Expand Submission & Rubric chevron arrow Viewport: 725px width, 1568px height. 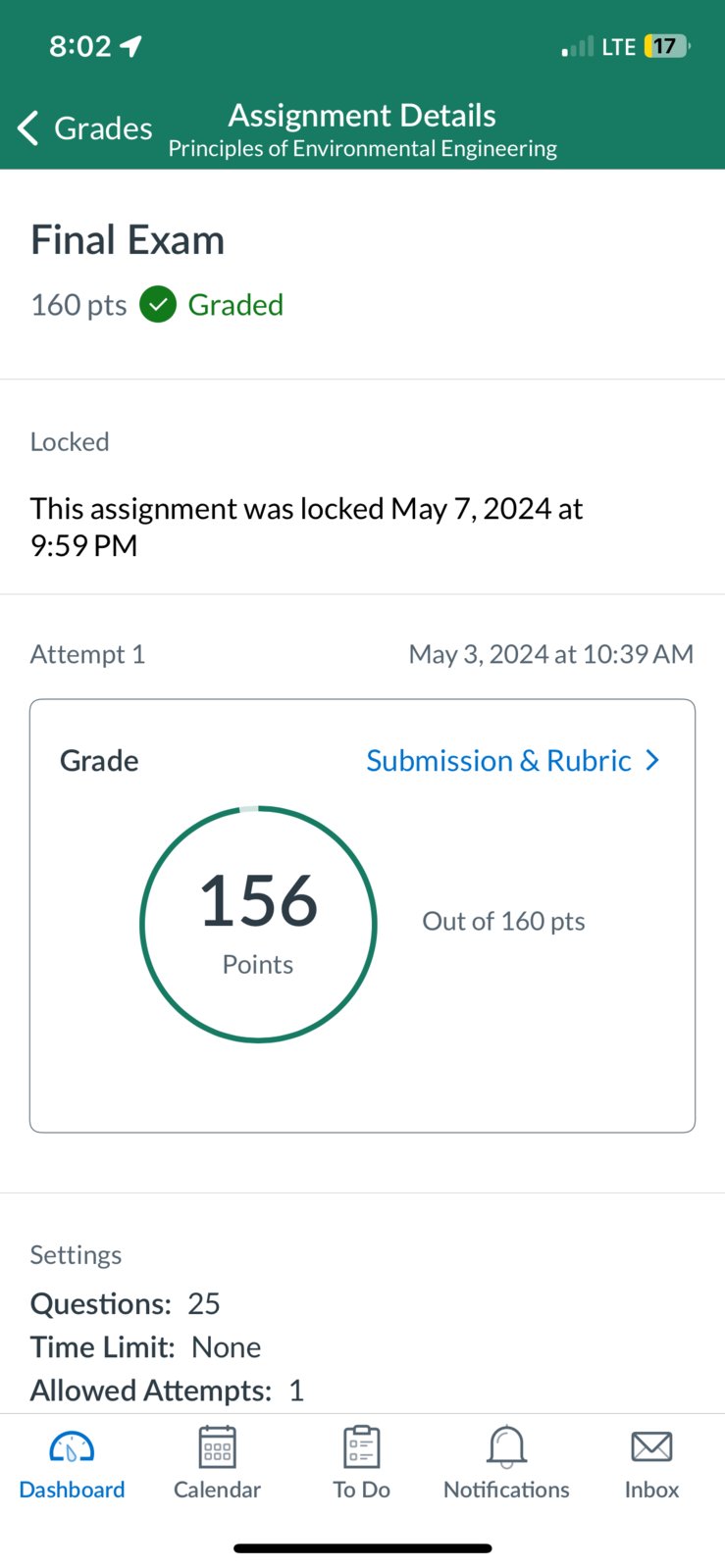pyautogui.click(x=652, y=760)
